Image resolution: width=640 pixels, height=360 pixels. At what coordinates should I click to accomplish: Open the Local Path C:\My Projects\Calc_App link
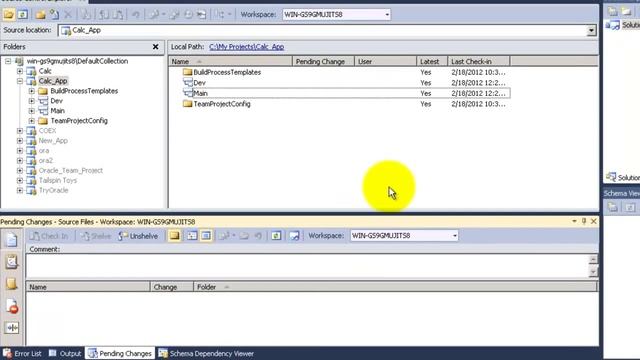point(247,47)
